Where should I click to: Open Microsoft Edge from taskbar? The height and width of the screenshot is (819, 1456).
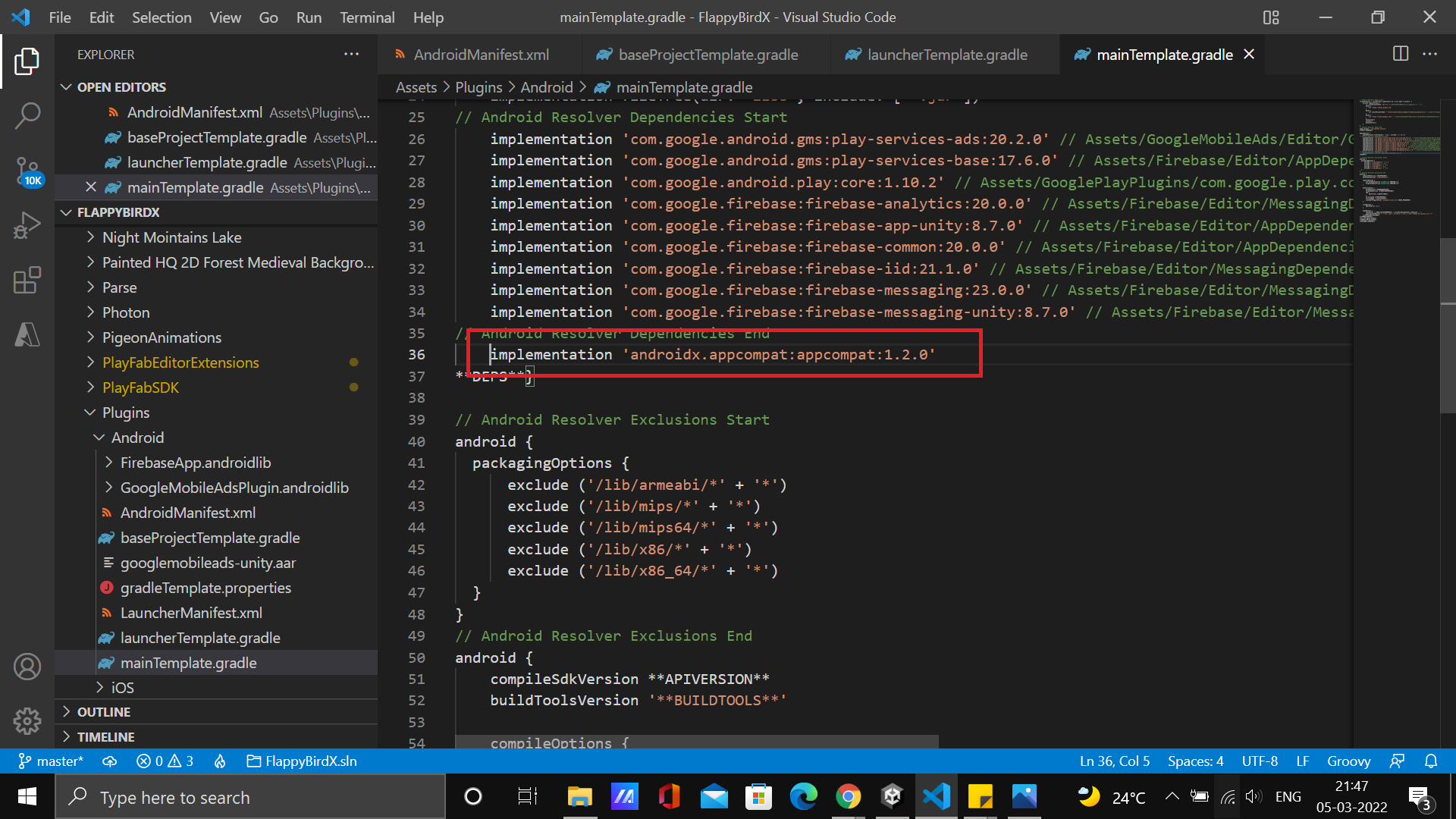coord(803,796)
